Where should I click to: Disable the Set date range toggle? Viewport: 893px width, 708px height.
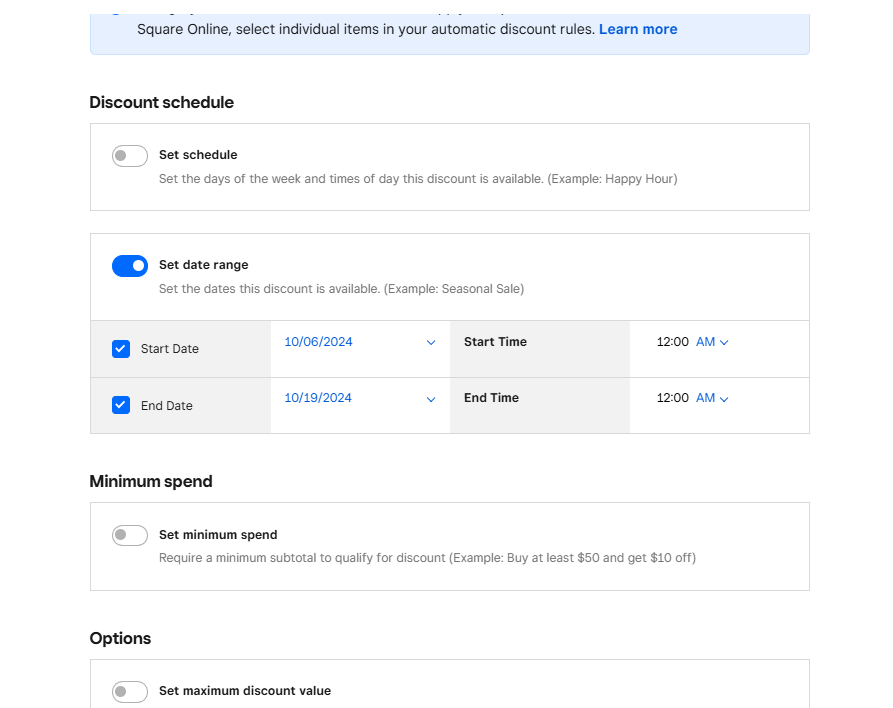point(130,265)
